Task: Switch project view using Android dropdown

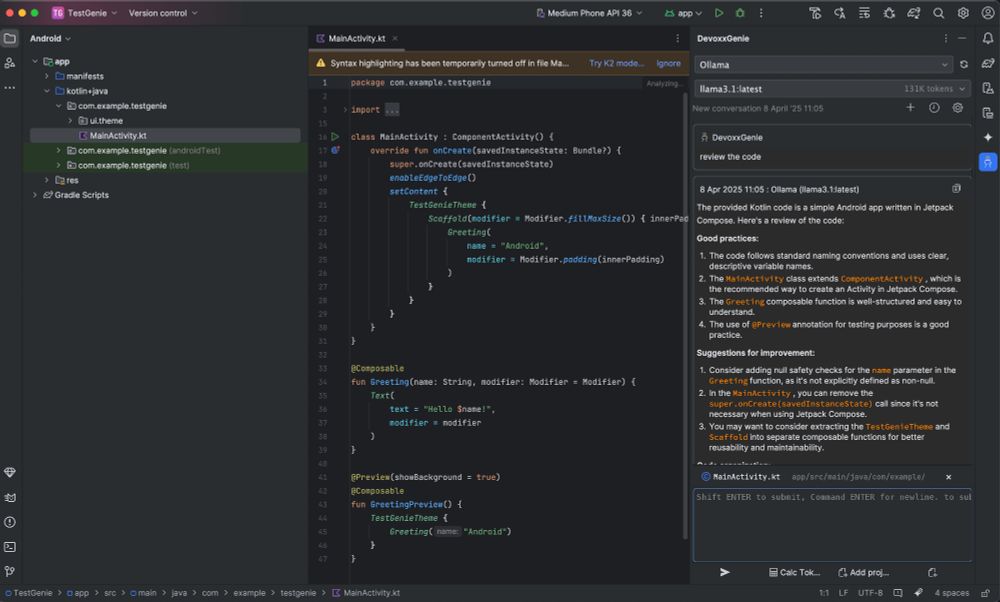Action: coord(50,38)
